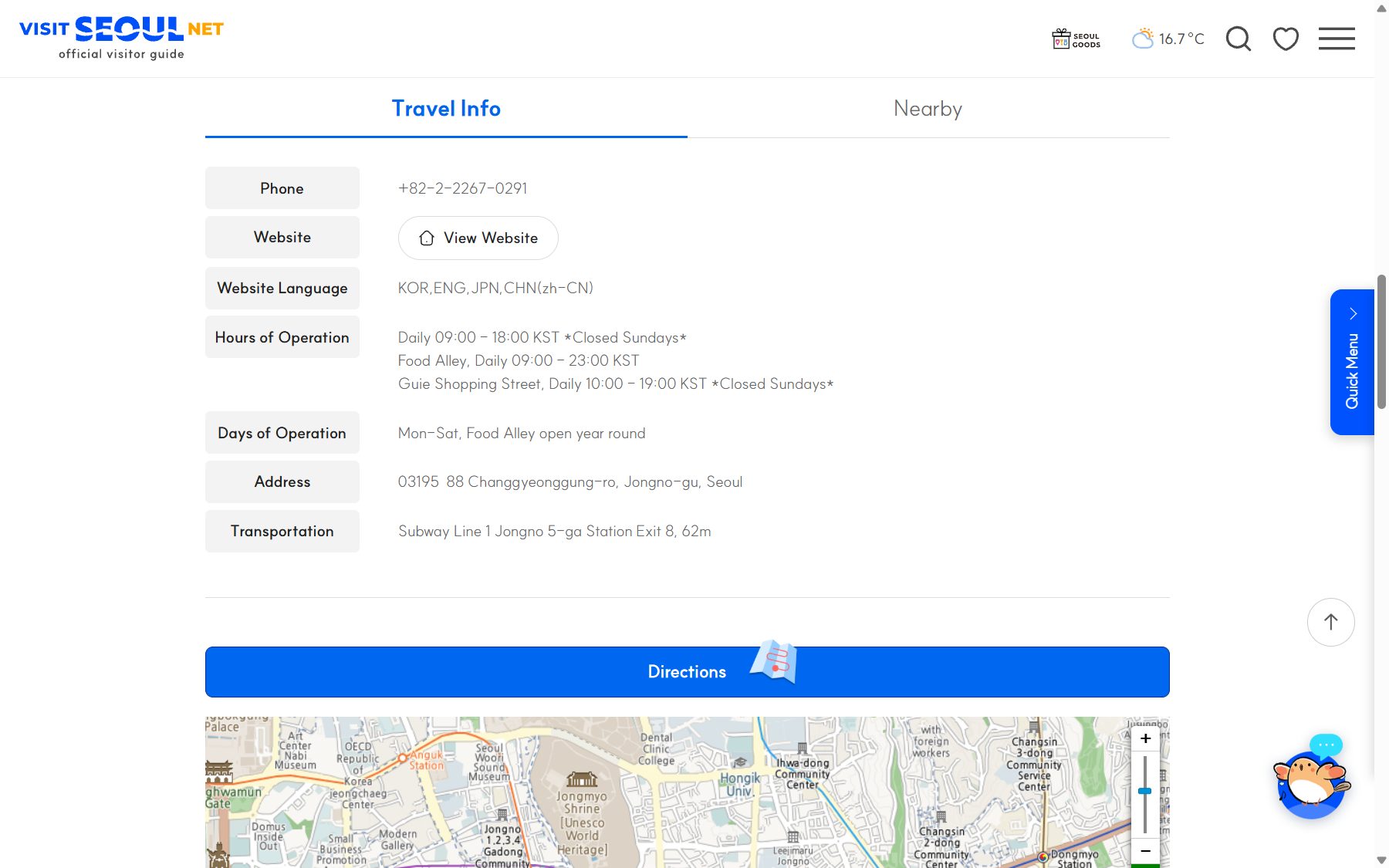The image size is (1389, 868).
Task: Expand the Quick Menu side panel
Action: pyautogui.click(x=1352, y=362)
